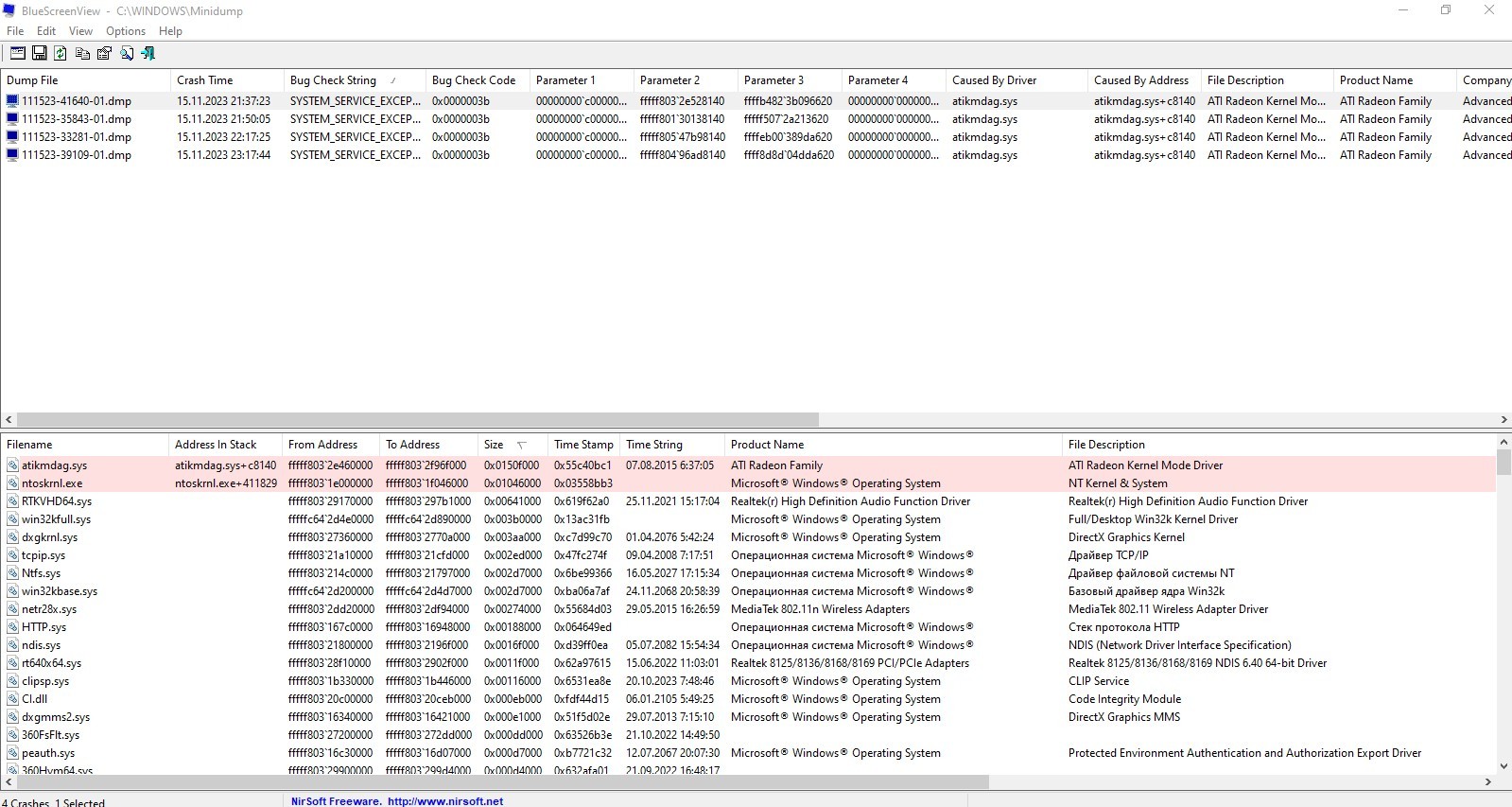The width and height of the screenshot is (1512, 807).
Task: Sort crashes by Crash Time header
Action: click(x=227, y=80)
